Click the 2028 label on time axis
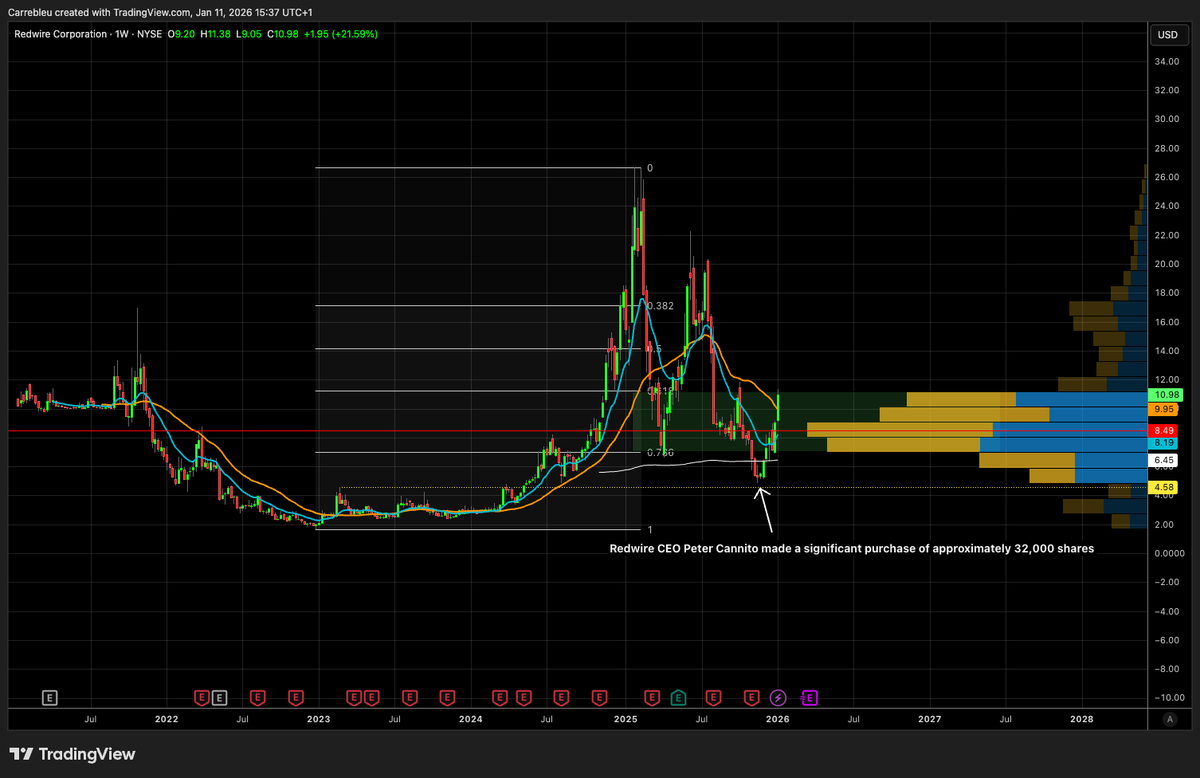The width and height of the screenshot is (1200, 778). point(1081,719)
